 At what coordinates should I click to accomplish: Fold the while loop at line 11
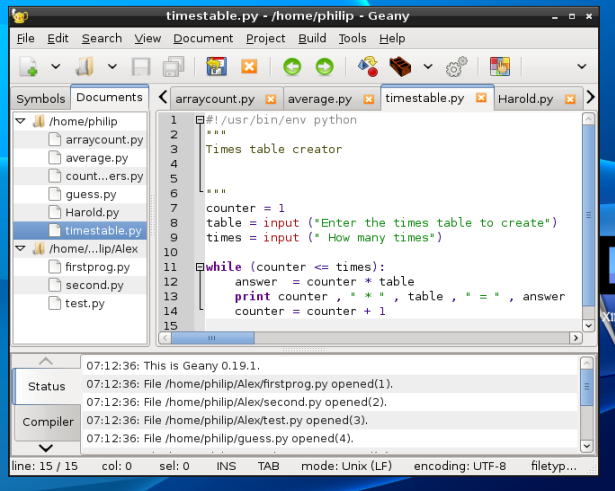pyautogui.click(x=200, y=267)
